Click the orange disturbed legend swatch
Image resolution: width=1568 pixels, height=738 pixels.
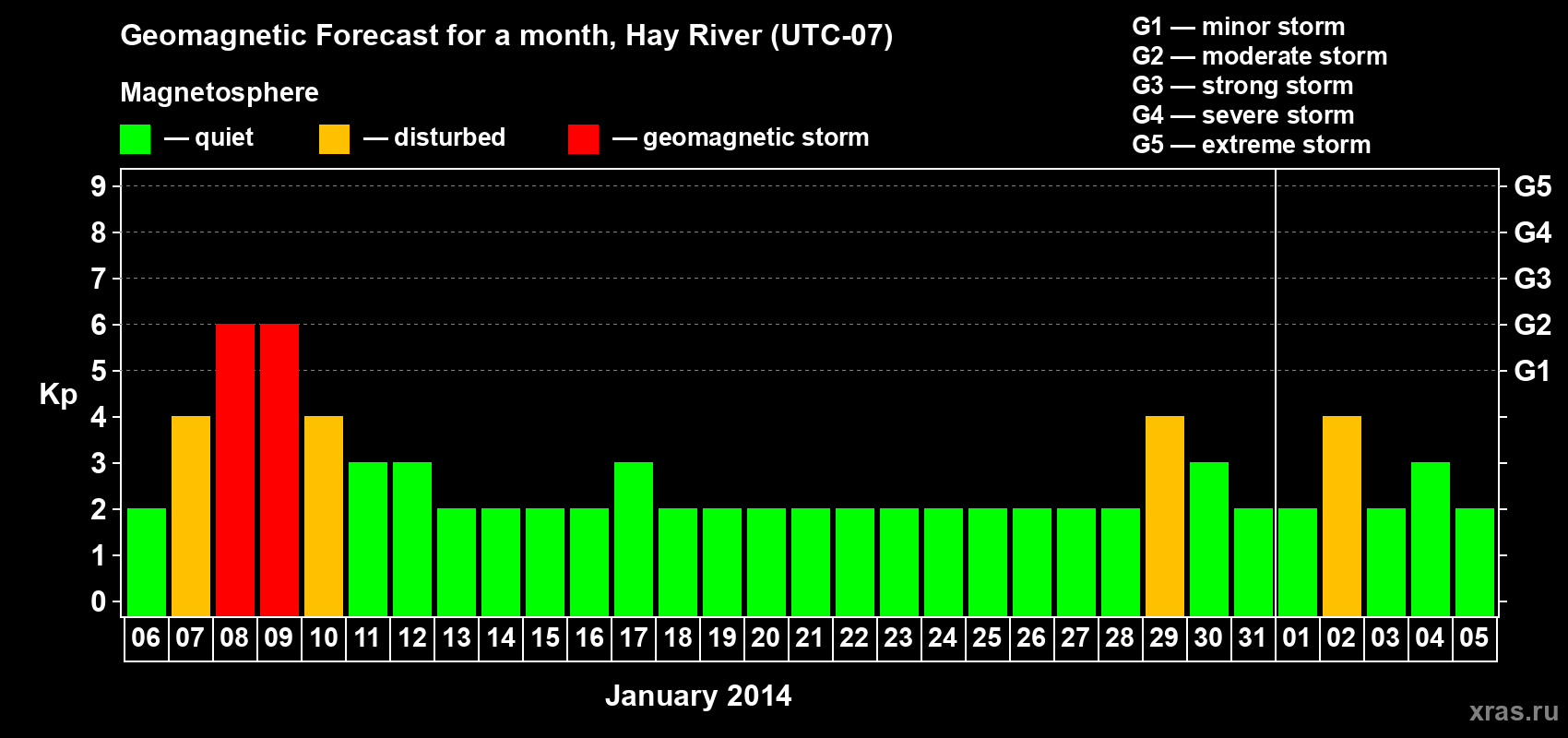tap(334, 139)
